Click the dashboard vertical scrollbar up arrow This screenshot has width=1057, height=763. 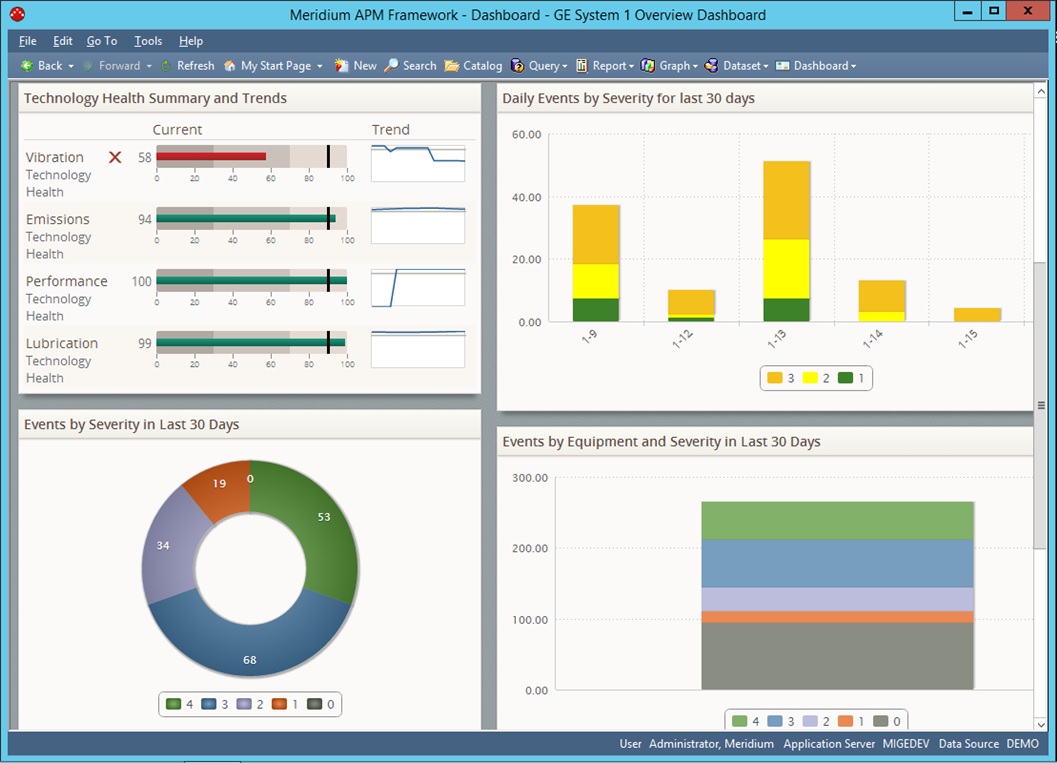coord(1041,91)
